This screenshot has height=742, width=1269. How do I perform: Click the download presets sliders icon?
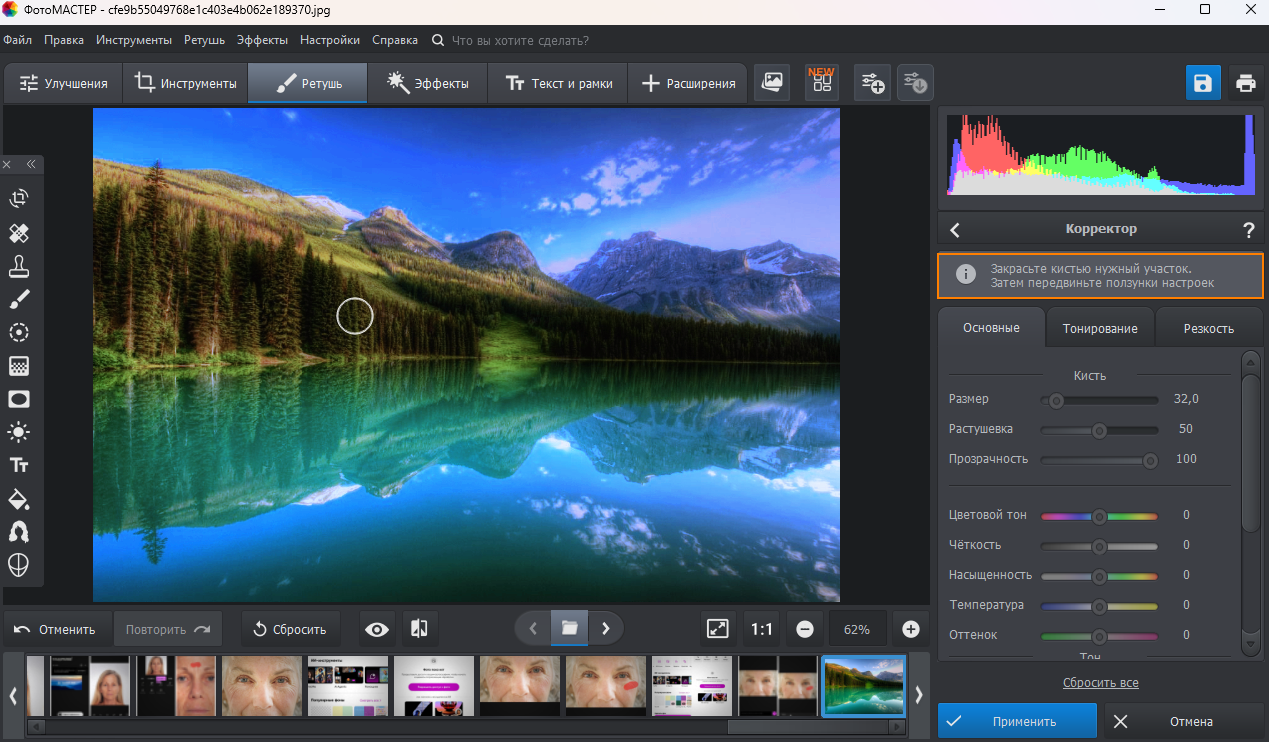pyautogui.click(x=914, y=83)
